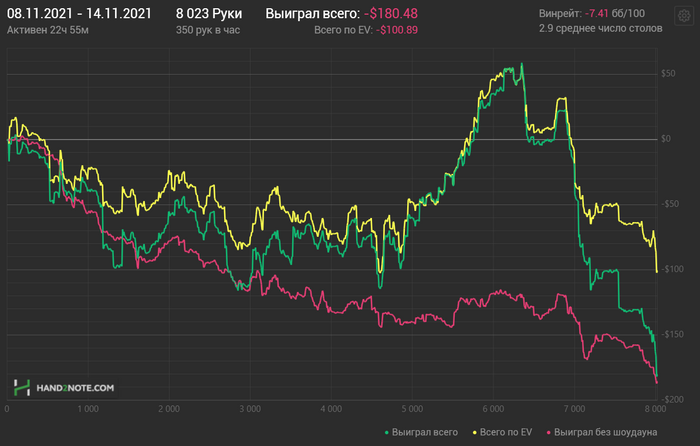This screenshot has height=446, width=700.
Task: Click the 5 000 x-axis label
Action: click(412, 409)
